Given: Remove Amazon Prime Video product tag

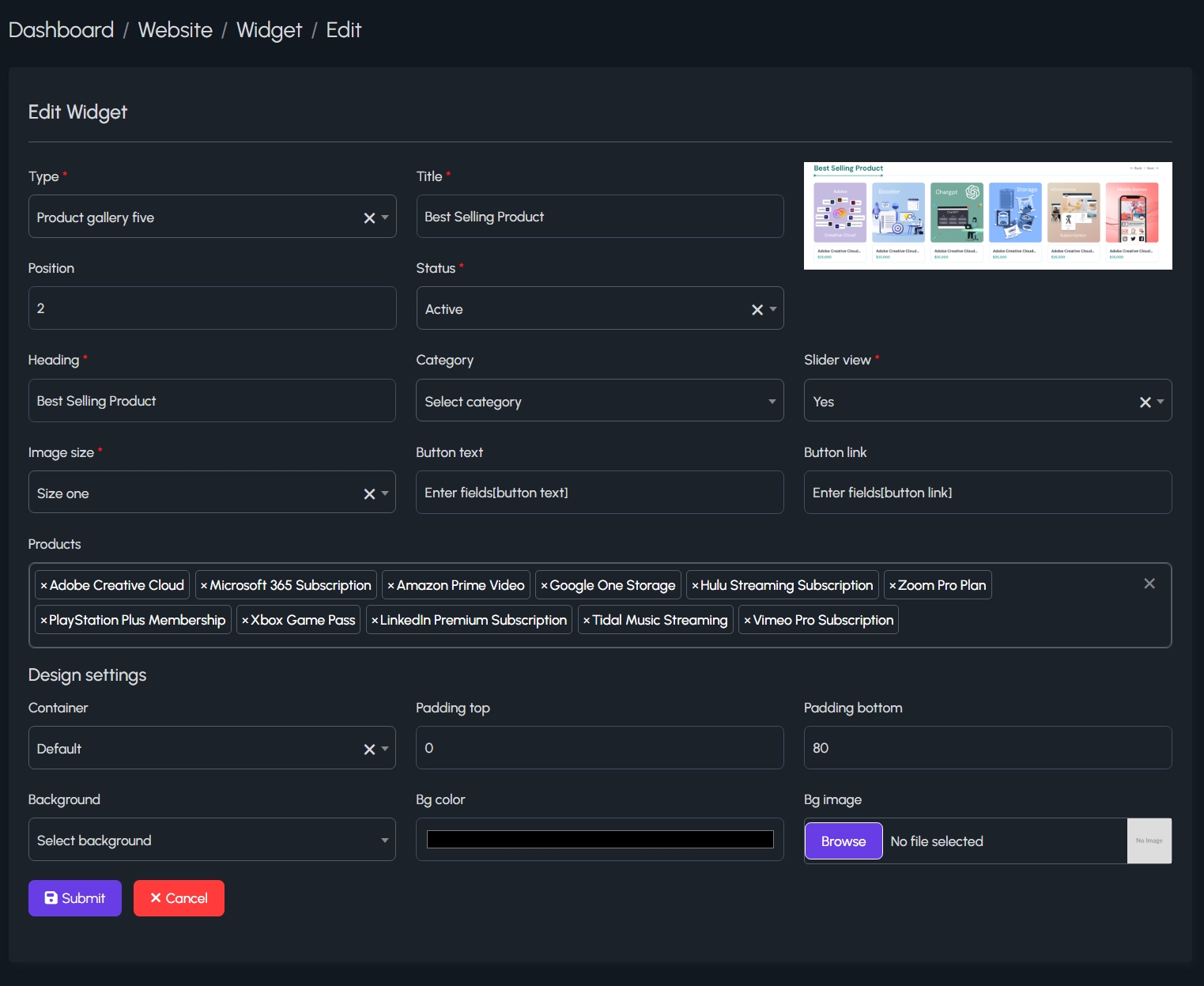Looking at the screenshot, I should point(391,586).
